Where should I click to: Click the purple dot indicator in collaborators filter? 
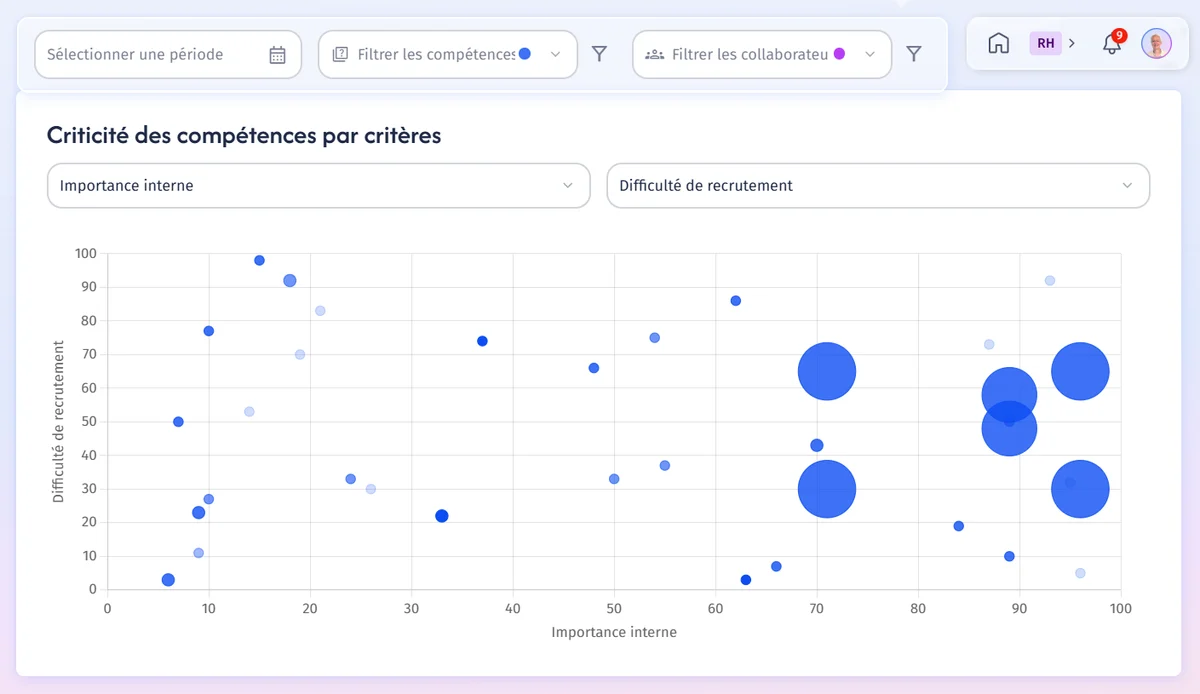[839, 54]
